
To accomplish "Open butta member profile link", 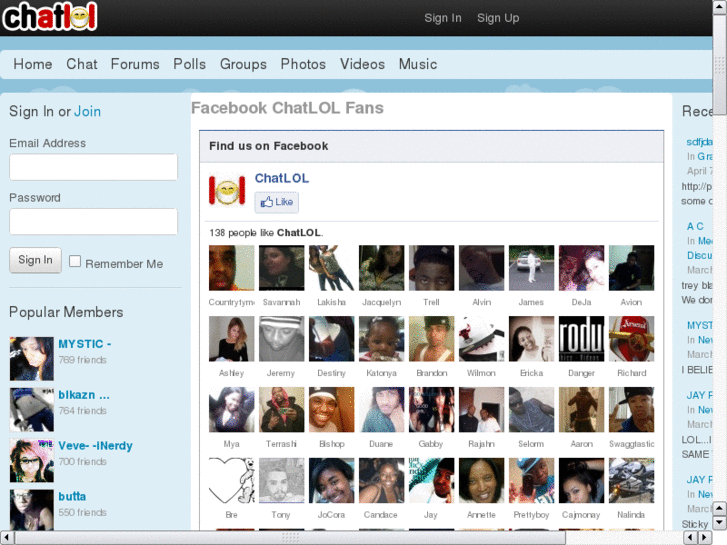I will pos(72,496).
